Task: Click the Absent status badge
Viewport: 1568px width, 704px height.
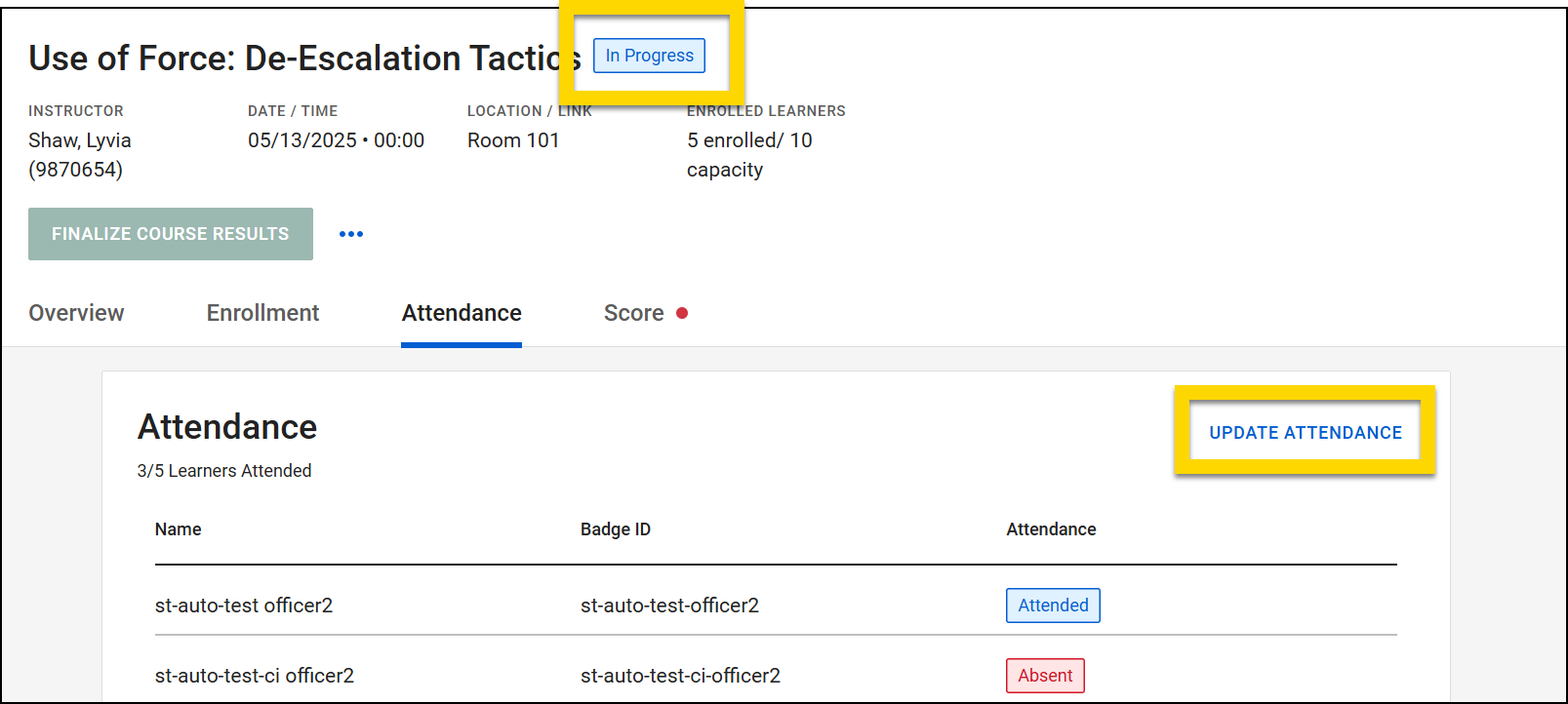Action: point(1045,676)
